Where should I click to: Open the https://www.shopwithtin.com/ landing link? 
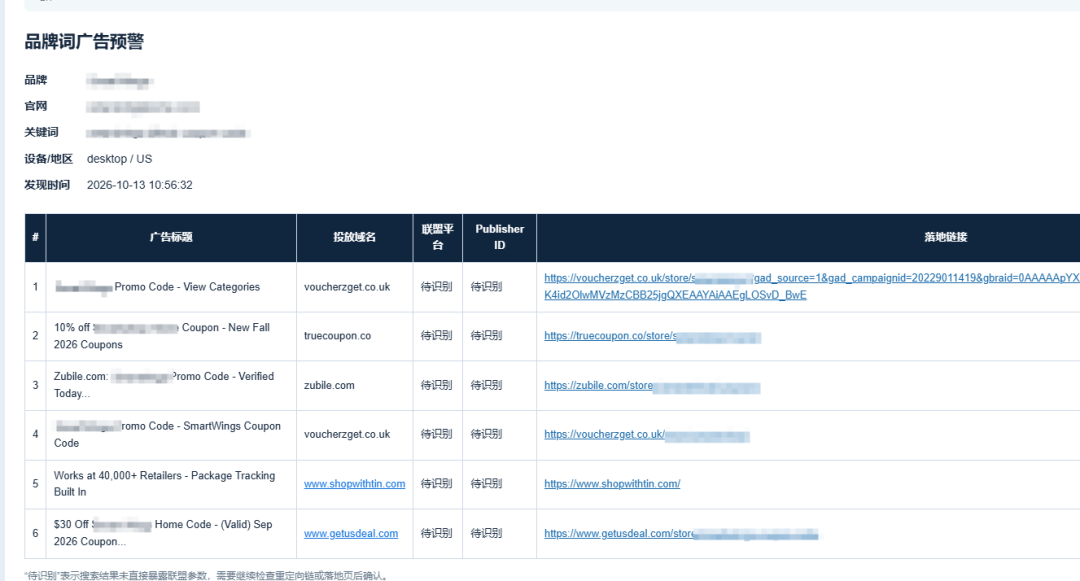(612, 484)
